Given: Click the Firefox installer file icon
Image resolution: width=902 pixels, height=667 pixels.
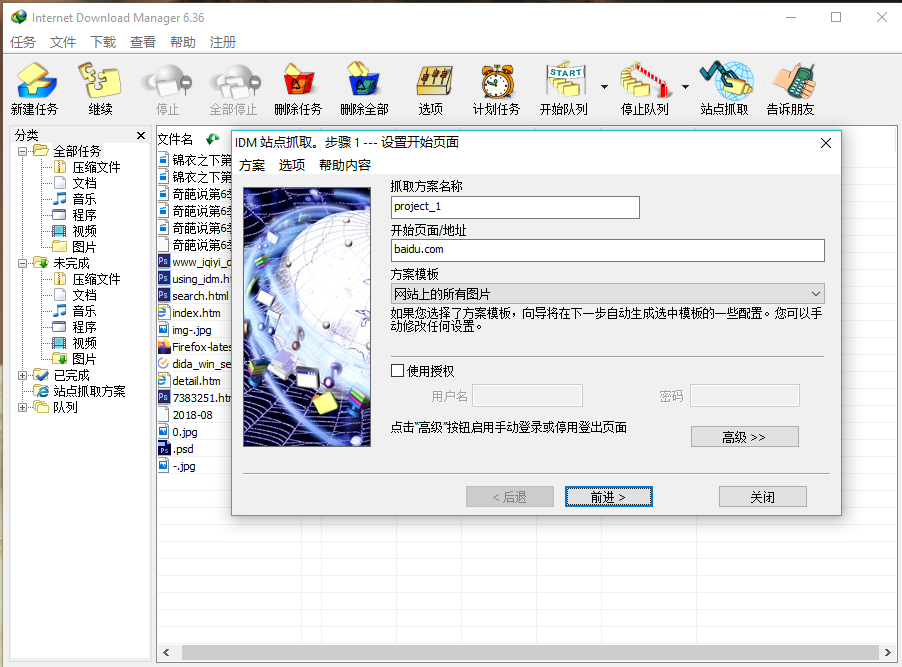Looking at the screenshot, I should pyautogui.click(x=164, y=347).
